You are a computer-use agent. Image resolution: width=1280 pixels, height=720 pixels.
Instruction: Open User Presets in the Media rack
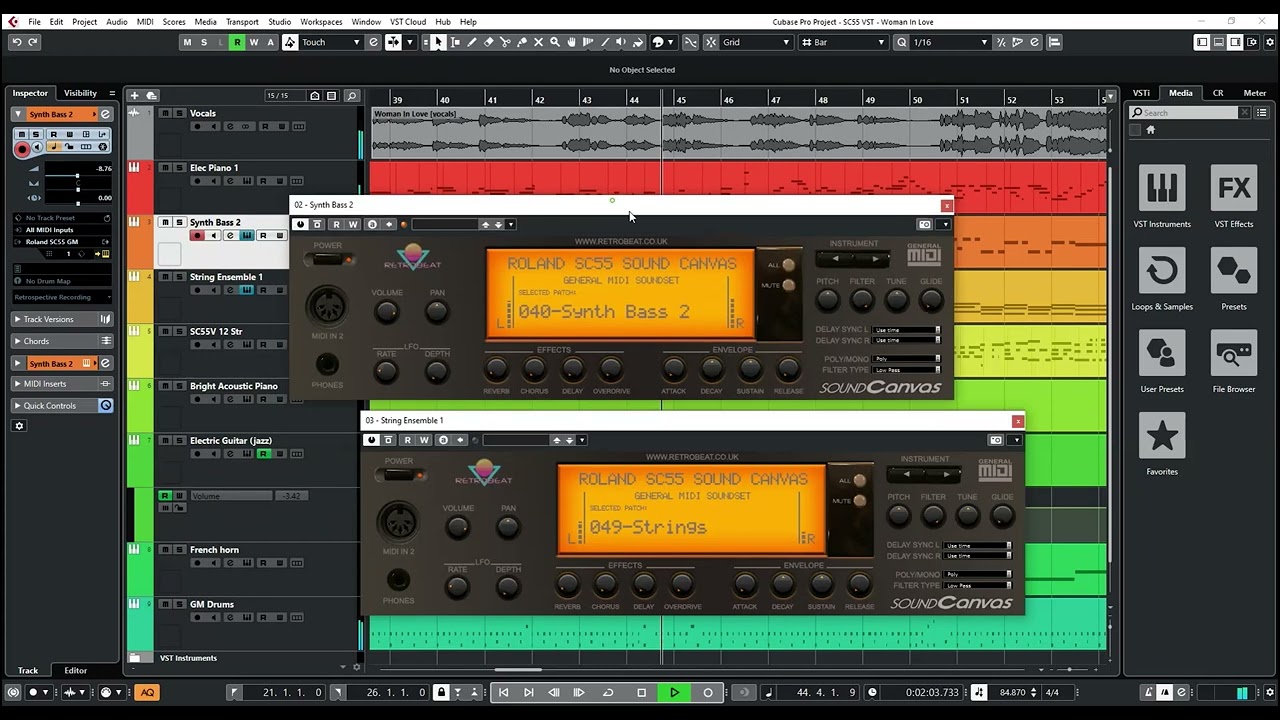[x=1162, y=362]
